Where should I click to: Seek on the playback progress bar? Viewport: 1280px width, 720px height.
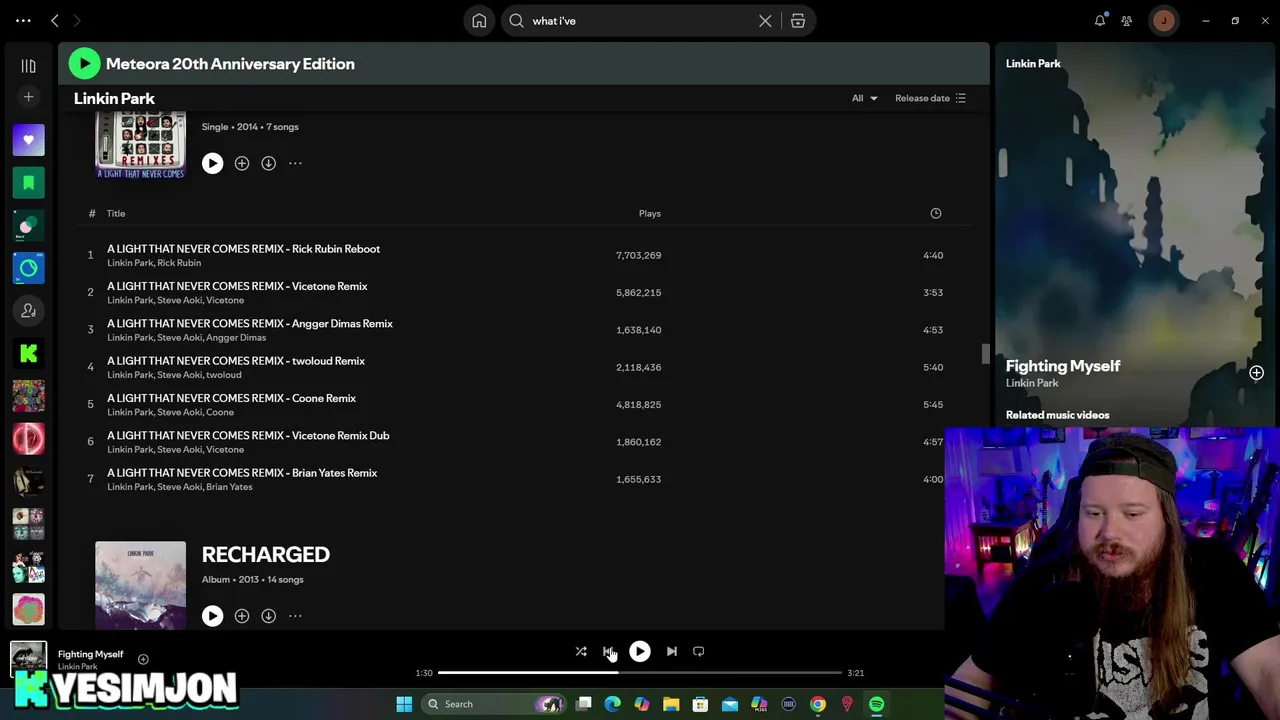coord(640,673)
